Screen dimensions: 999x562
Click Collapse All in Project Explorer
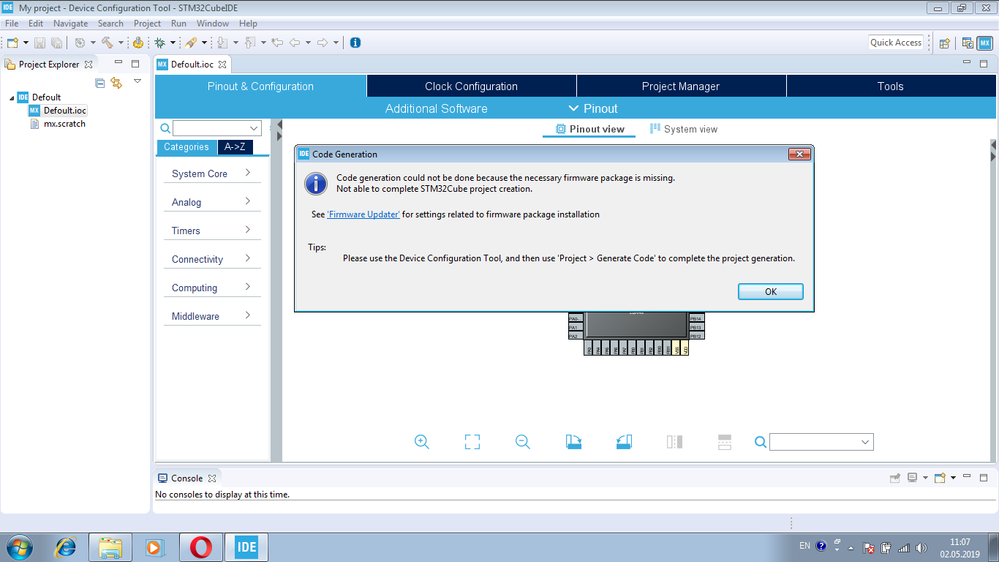tap(99, 83)
